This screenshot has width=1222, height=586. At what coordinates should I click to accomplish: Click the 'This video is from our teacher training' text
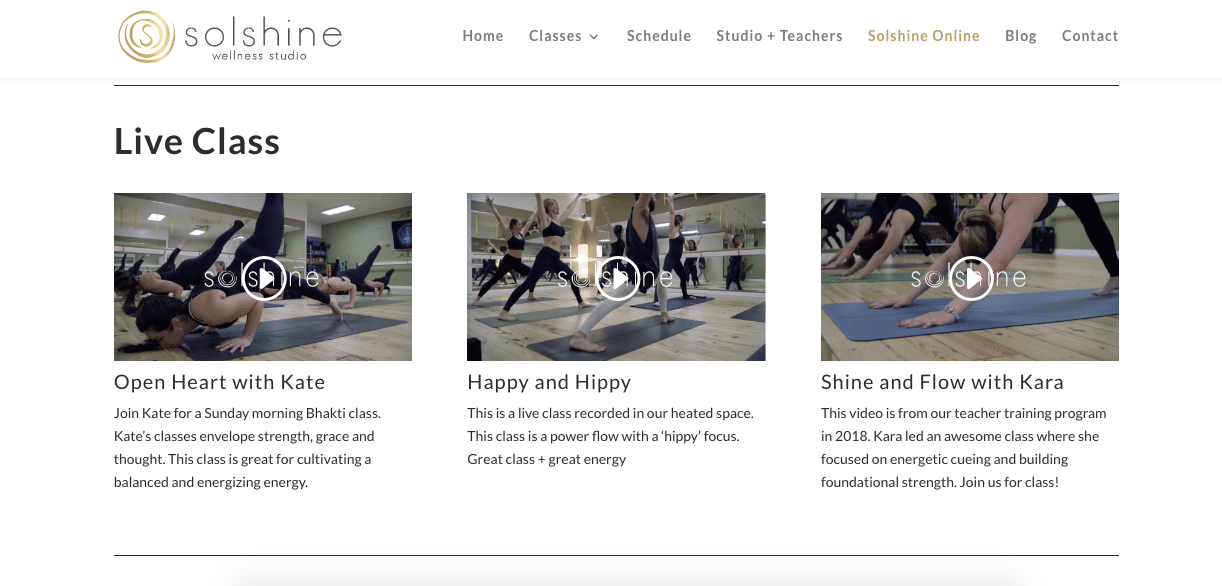click(x=964, y=447)
